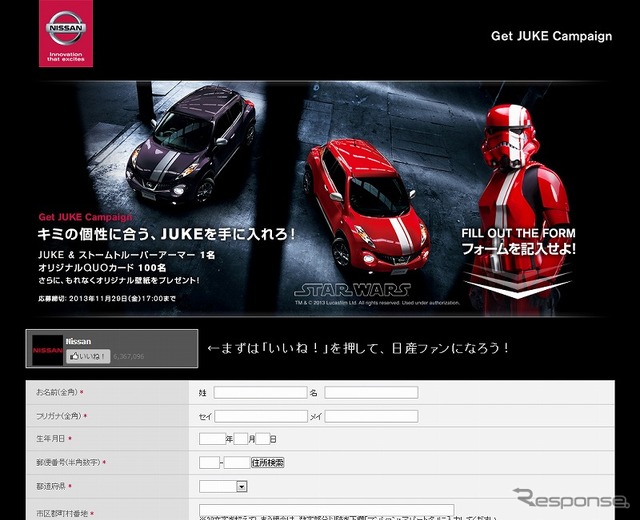The height and width of the screenshot is (520, 640).
Task: Click the purple Juke car image
Action: (x=191, y=144)
